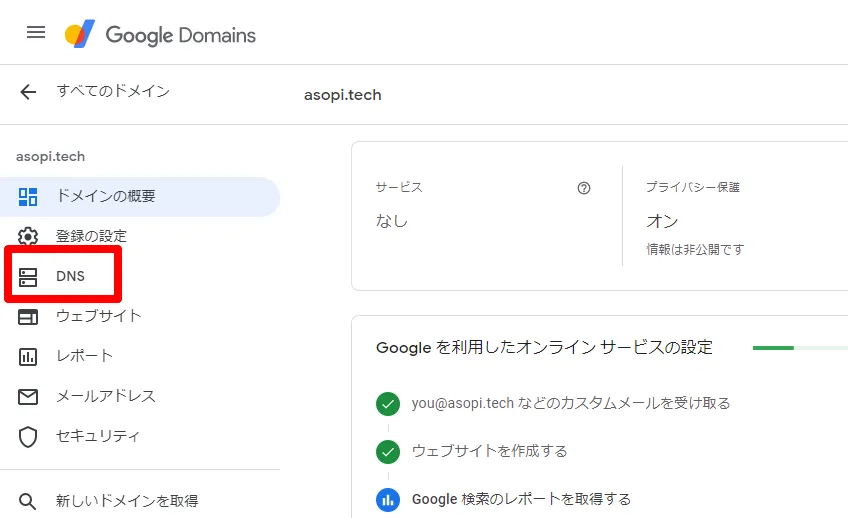848x518 pixels.
Task: Click the custom email setup step text
Action: pyautogui.click(x=571, y=403)
